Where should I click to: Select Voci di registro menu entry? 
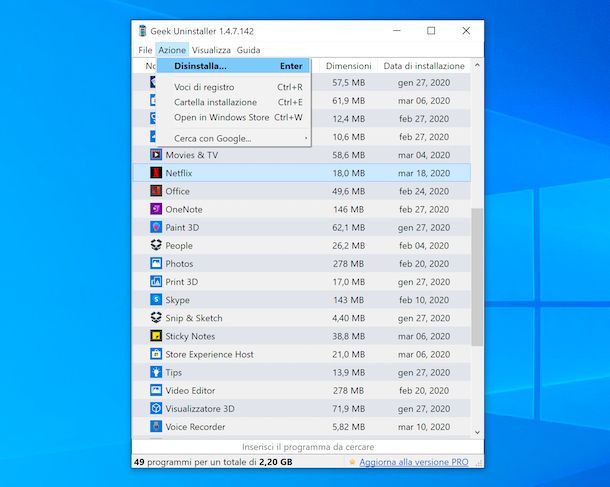tap(233, 87)
